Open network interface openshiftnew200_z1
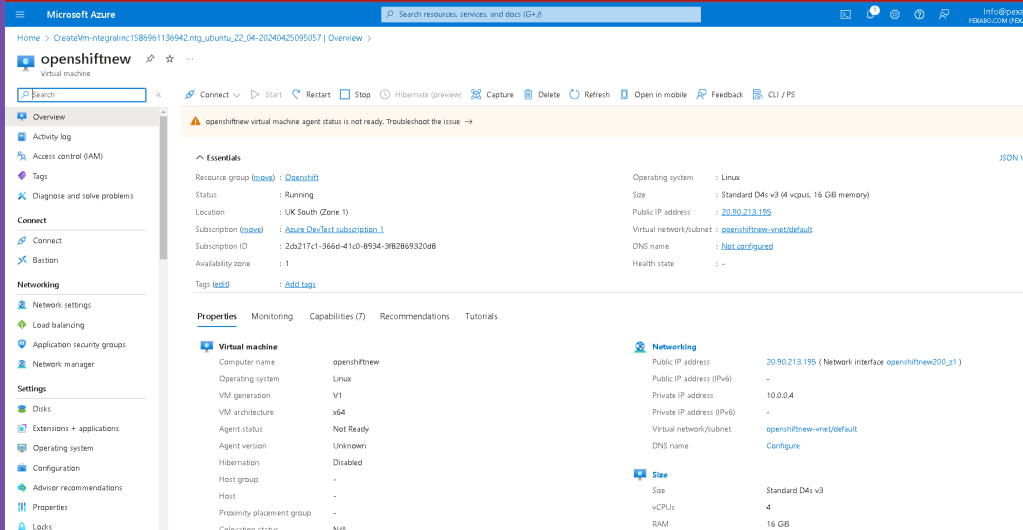This screenshot has height=530, width=1023. tap(921, 362)
